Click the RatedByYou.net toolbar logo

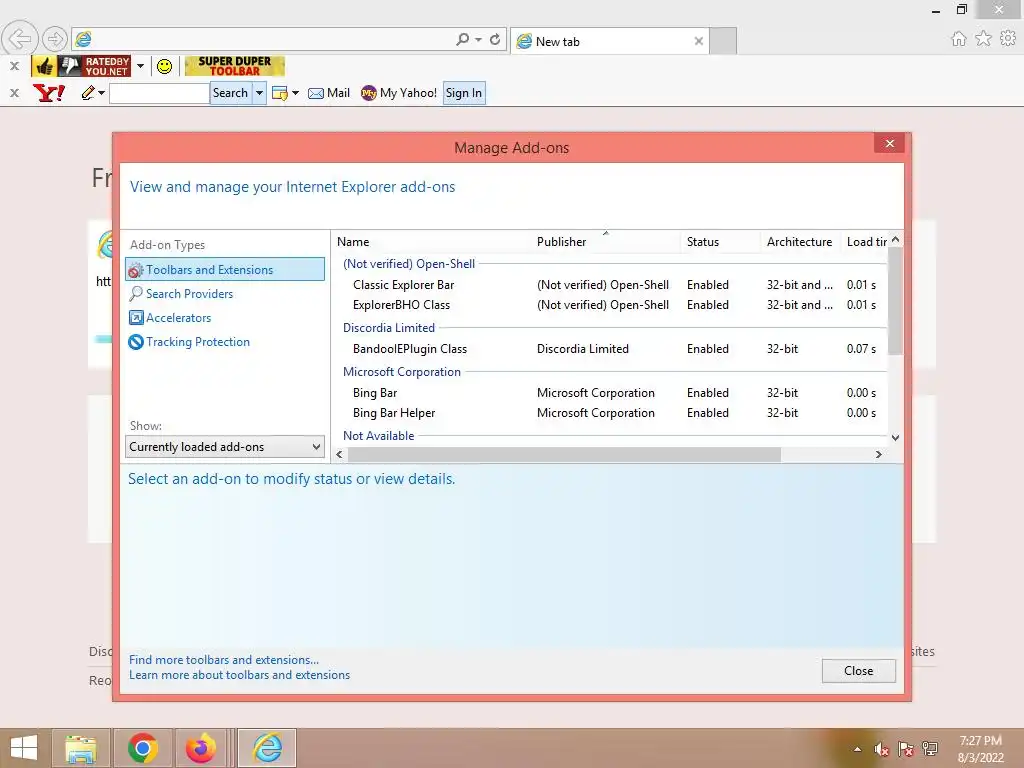(106, 66)
